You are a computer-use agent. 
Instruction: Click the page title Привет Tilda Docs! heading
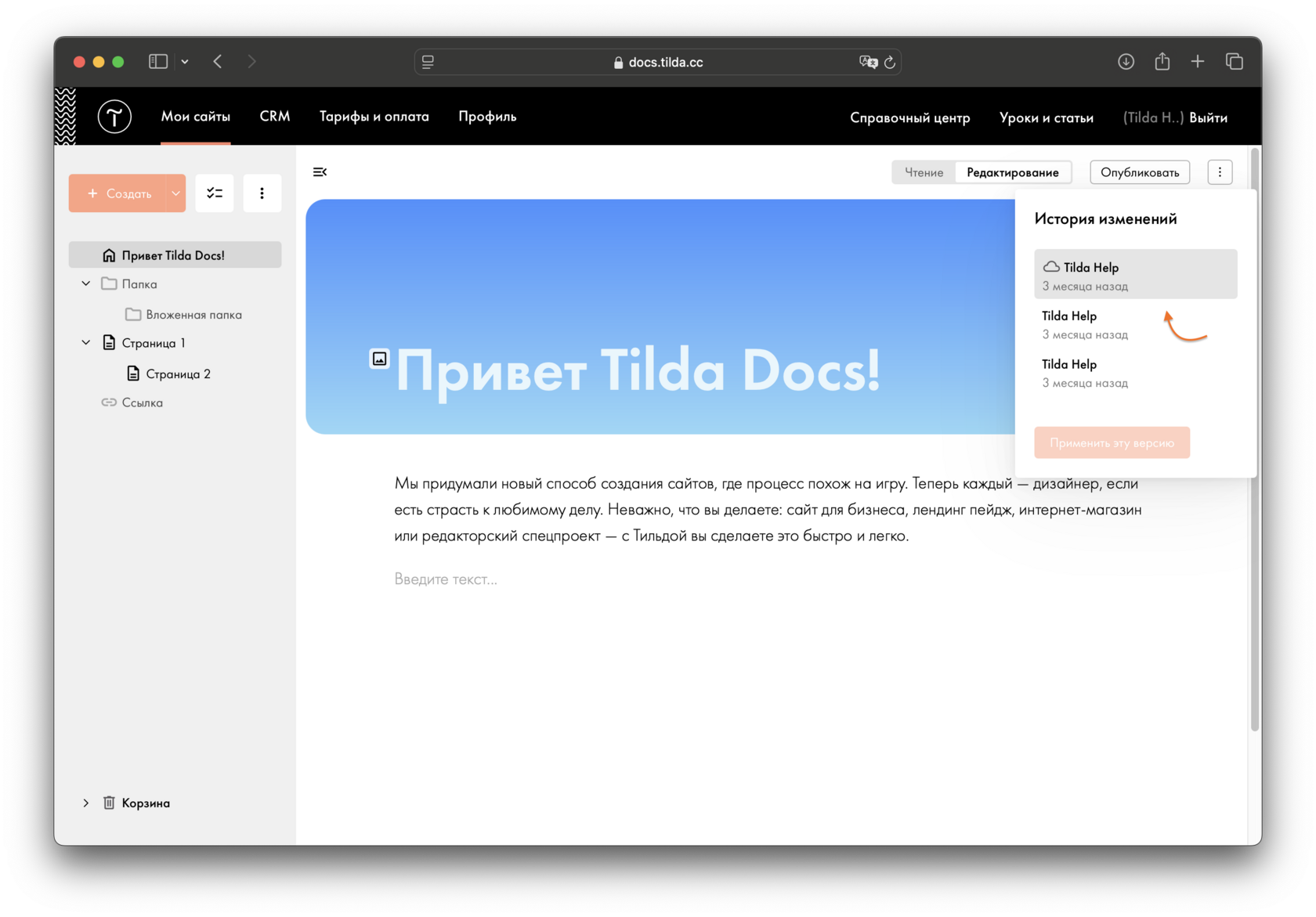pos(638,370)
